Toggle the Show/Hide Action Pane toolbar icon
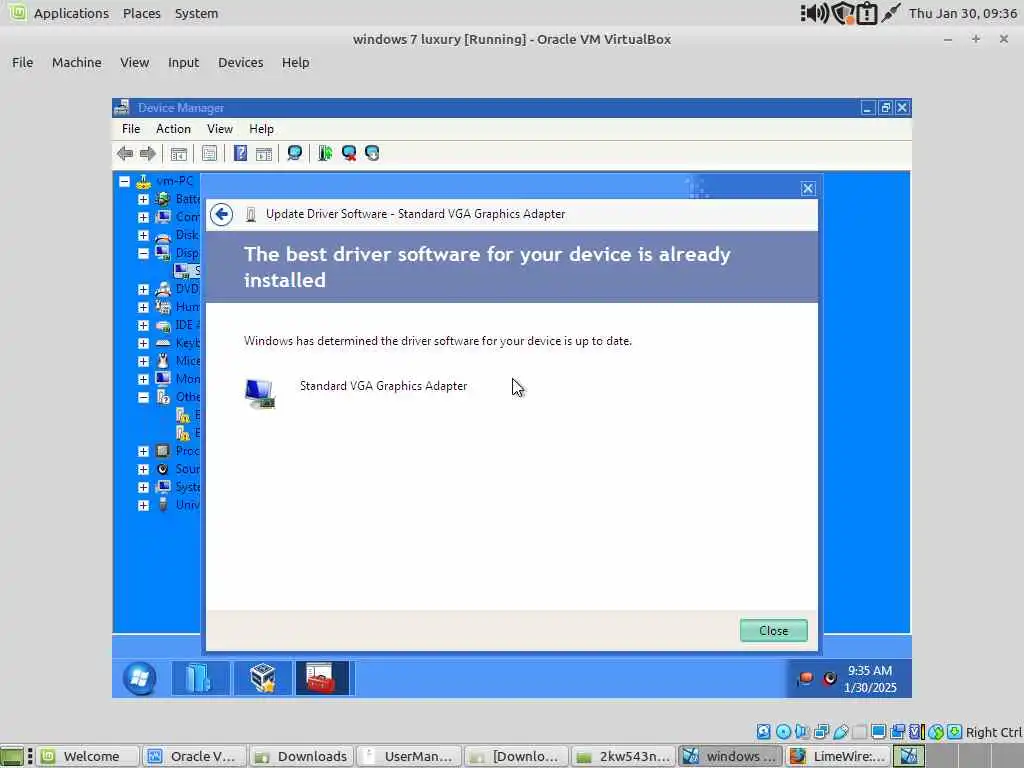 click(264, 153)
